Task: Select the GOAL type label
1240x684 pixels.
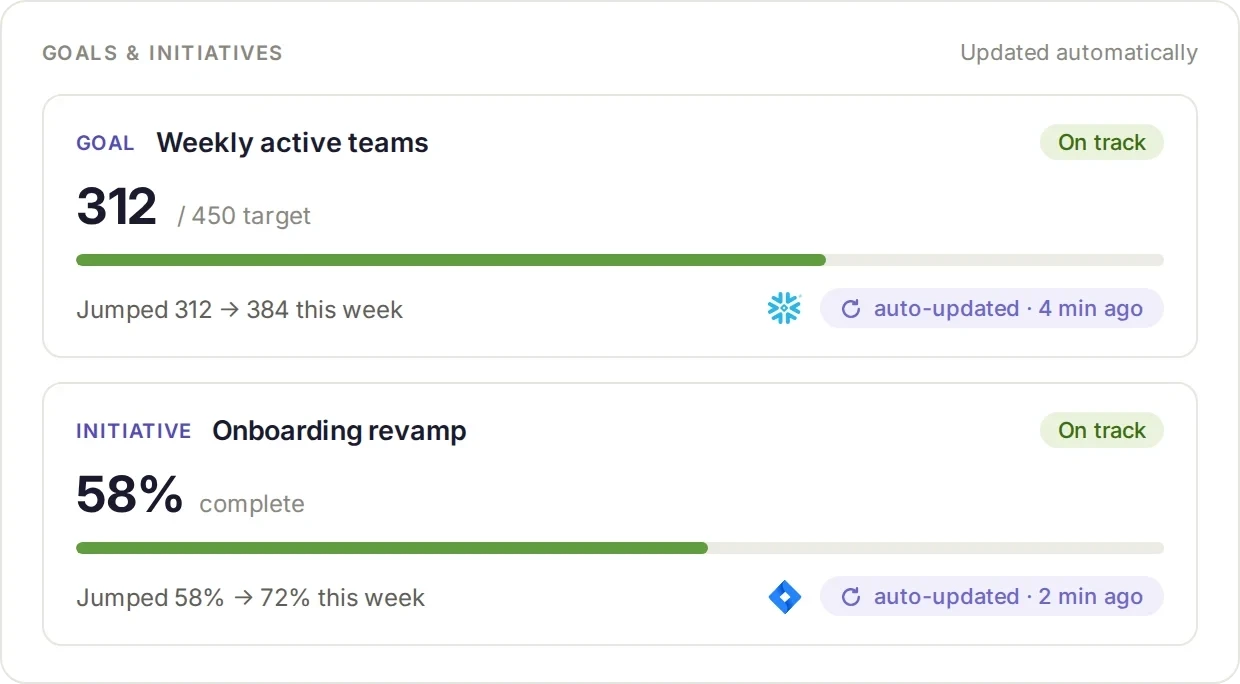Action: coord(105,143)
